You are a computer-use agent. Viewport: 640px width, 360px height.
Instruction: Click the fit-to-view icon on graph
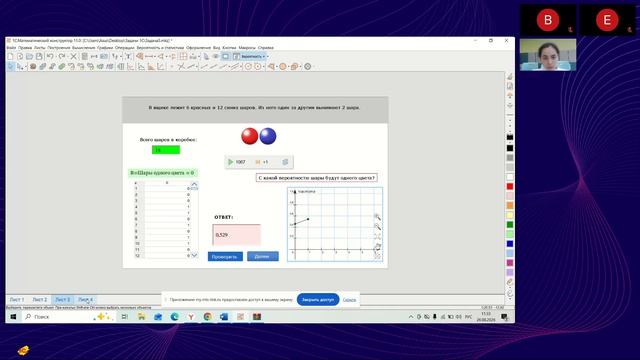pos(377,236)
